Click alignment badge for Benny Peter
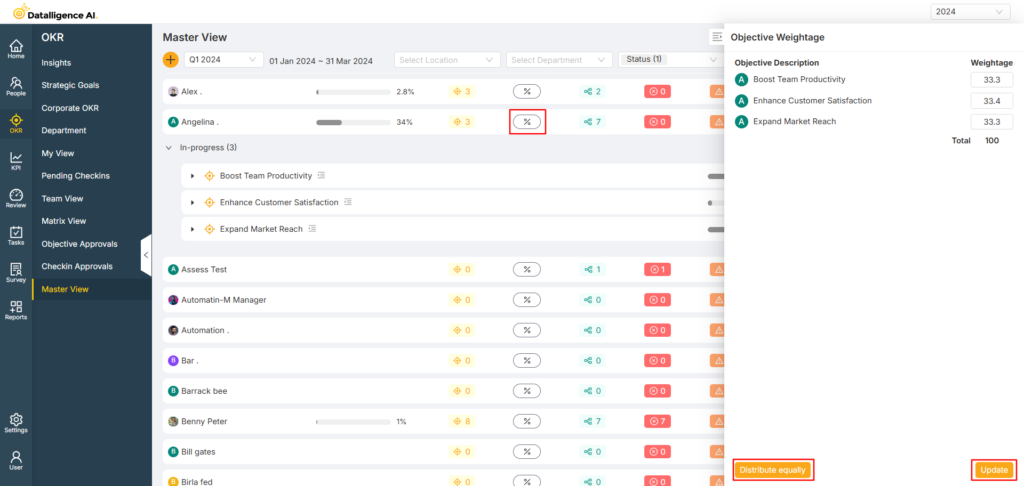The height and width of the screenshot is (486, 1024). coord(592,421)
